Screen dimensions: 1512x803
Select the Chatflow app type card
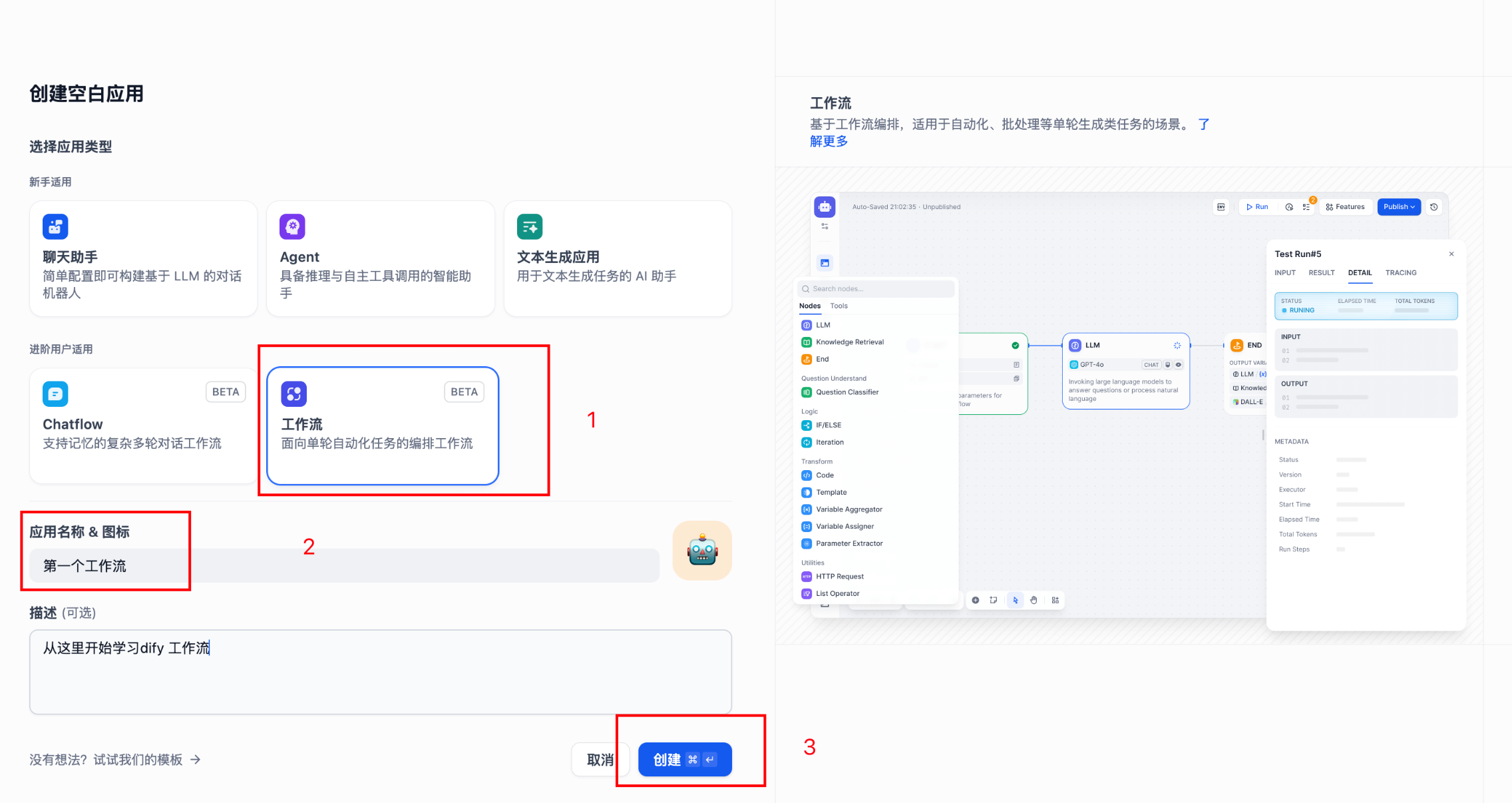click(143, 425)
